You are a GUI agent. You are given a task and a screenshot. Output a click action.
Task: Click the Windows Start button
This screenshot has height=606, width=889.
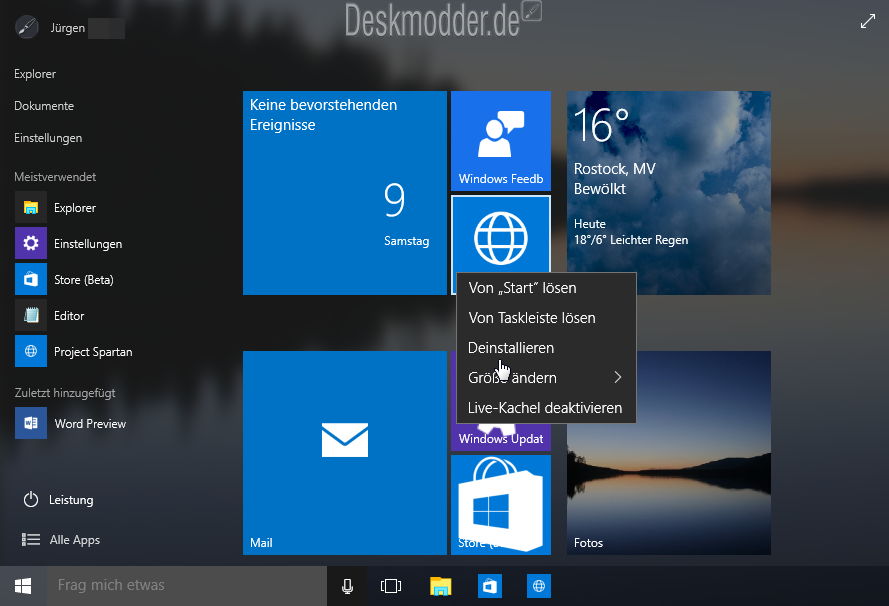[x=23, y=586]
